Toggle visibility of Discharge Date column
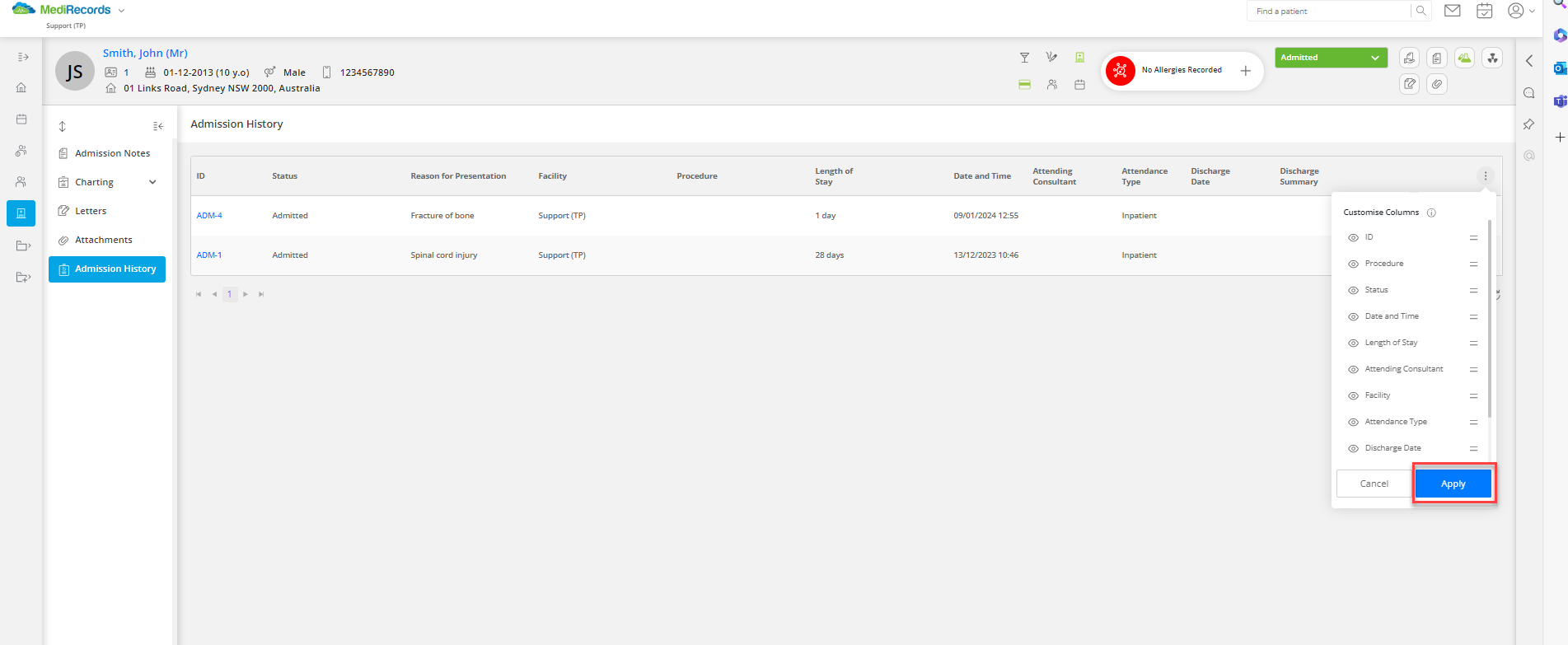 point(1353,448)
